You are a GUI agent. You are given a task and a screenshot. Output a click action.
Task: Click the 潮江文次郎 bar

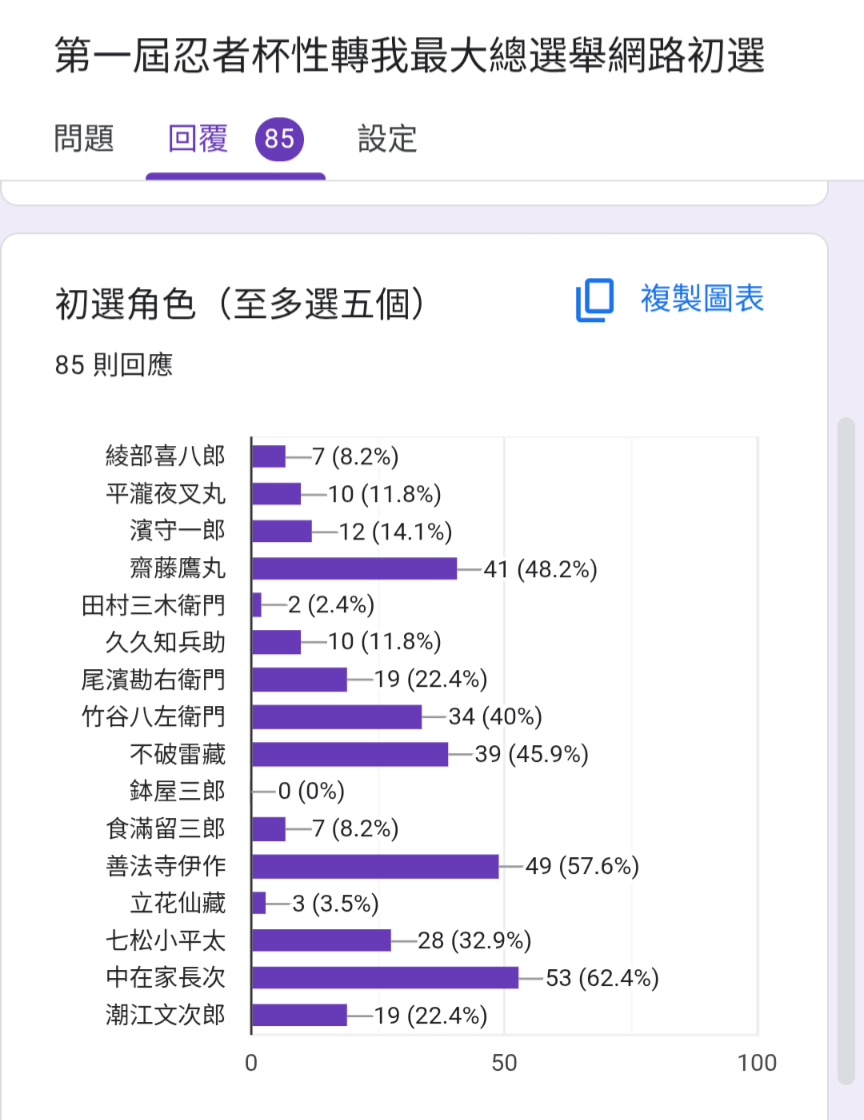click(x=299, y=1015)
